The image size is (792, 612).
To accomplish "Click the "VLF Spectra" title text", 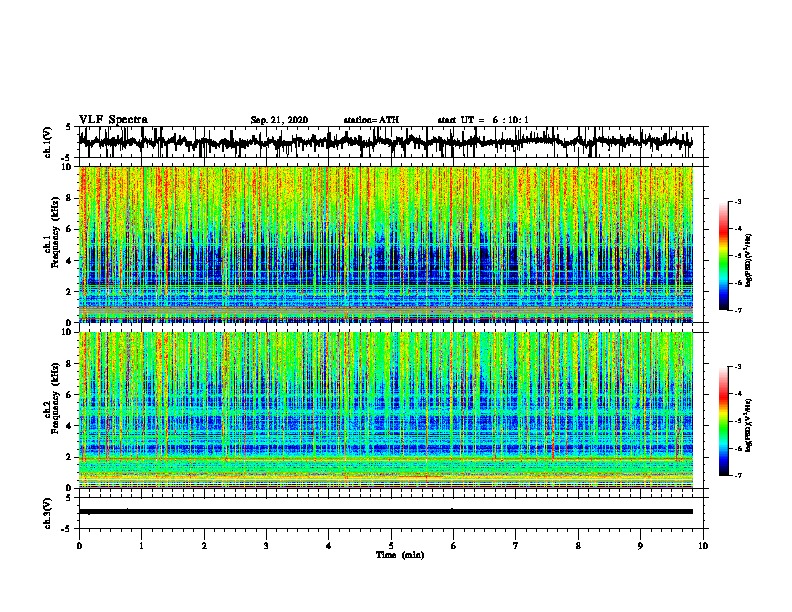I will (113, 120).
